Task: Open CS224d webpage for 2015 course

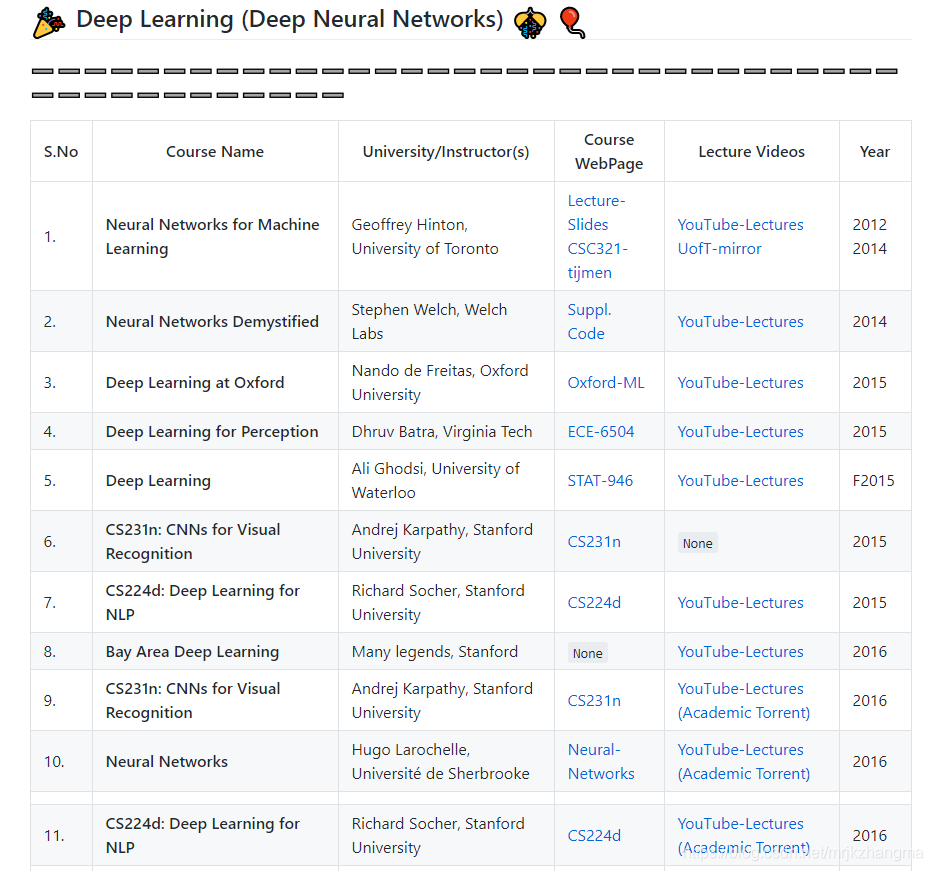Action: [594, 603]
